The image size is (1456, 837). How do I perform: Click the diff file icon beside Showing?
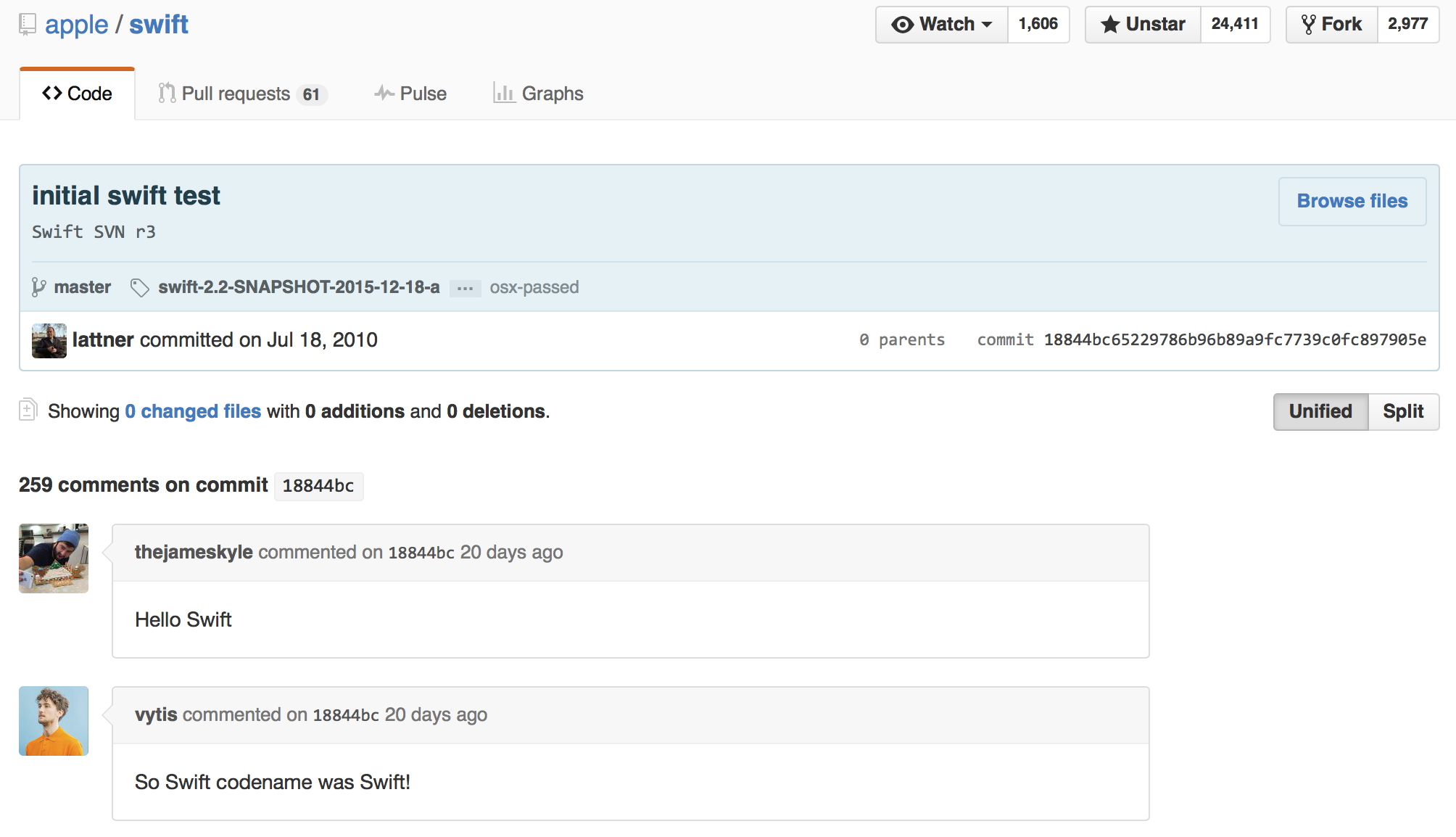pos(28,410)
